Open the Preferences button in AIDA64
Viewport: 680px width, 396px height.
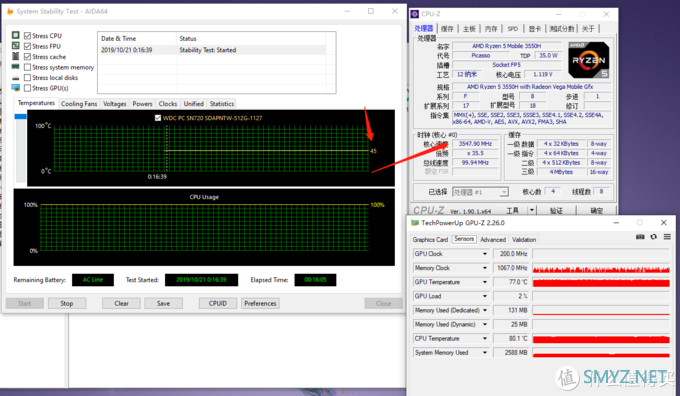coord(260,303)
